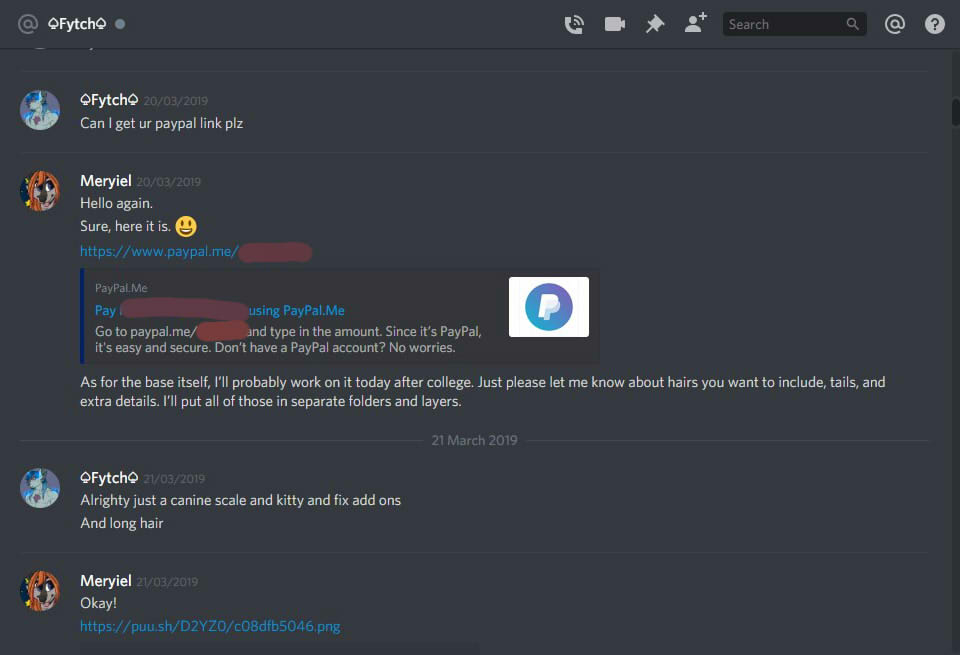Click Fytch username above 'Alrighty' message
Image resolution: width=960 pixels, height=655 pixels.
click(109, 477)
